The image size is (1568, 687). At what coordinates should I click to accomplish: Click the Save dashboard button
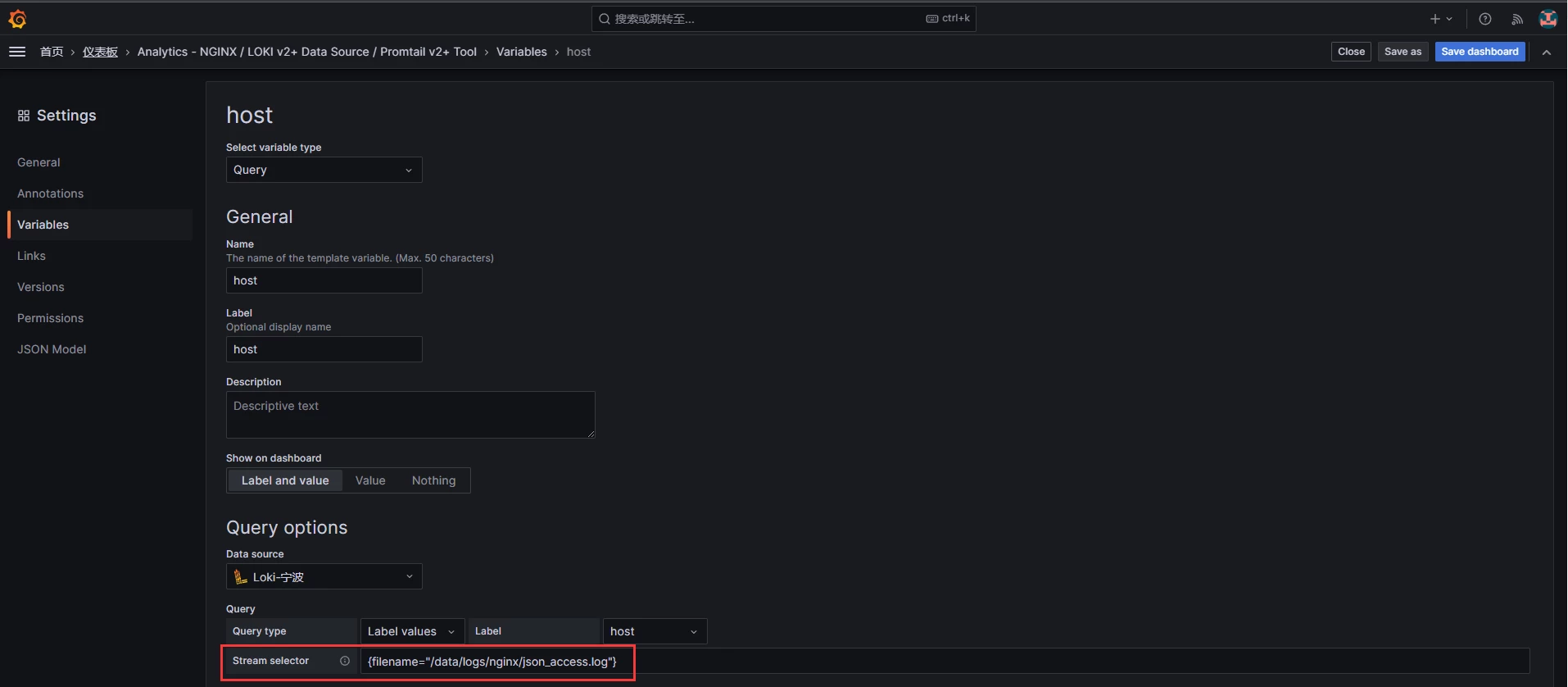point(1480,52)
